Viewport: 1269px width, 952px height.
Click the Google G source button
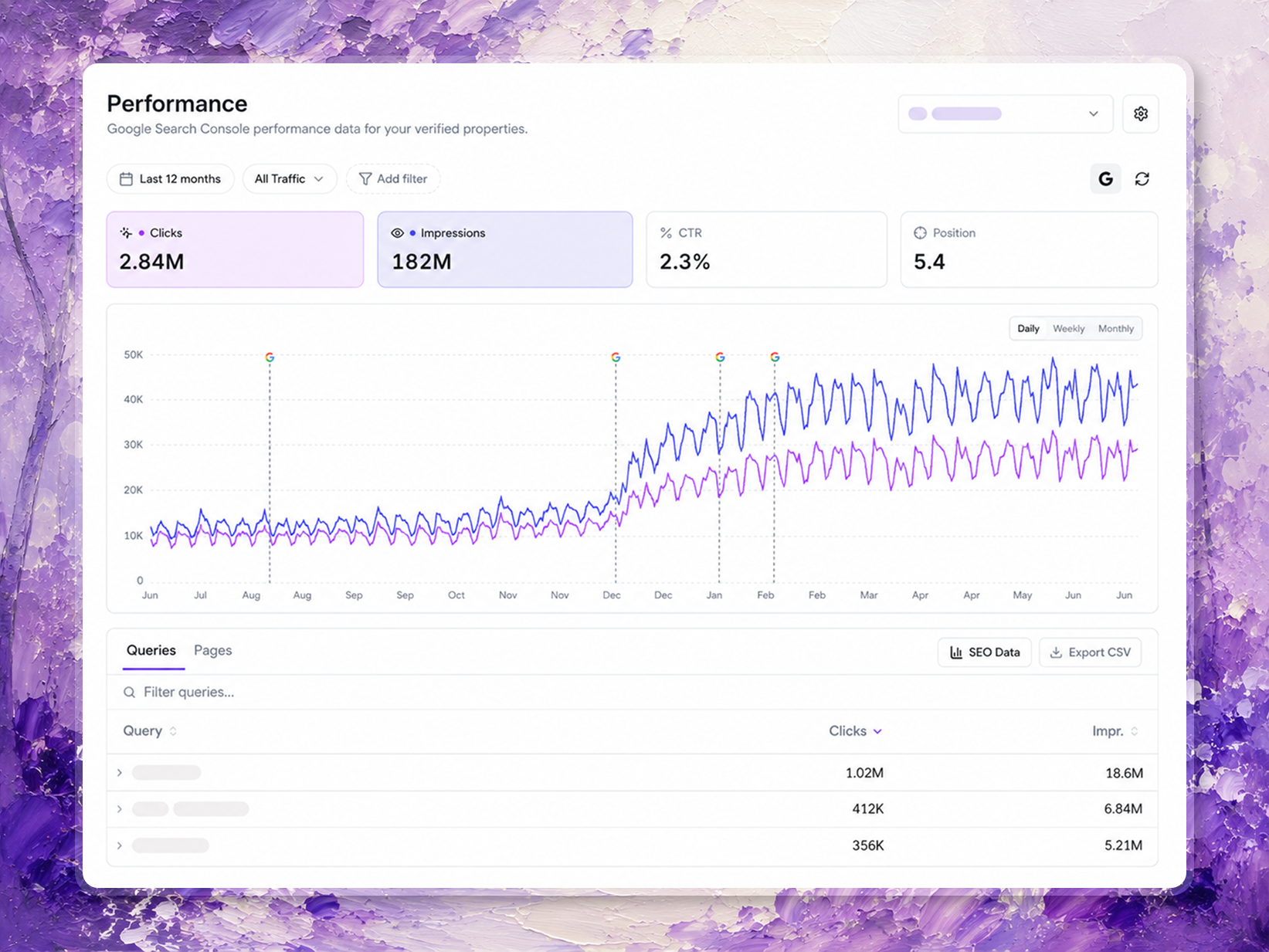coord(1105,179)
